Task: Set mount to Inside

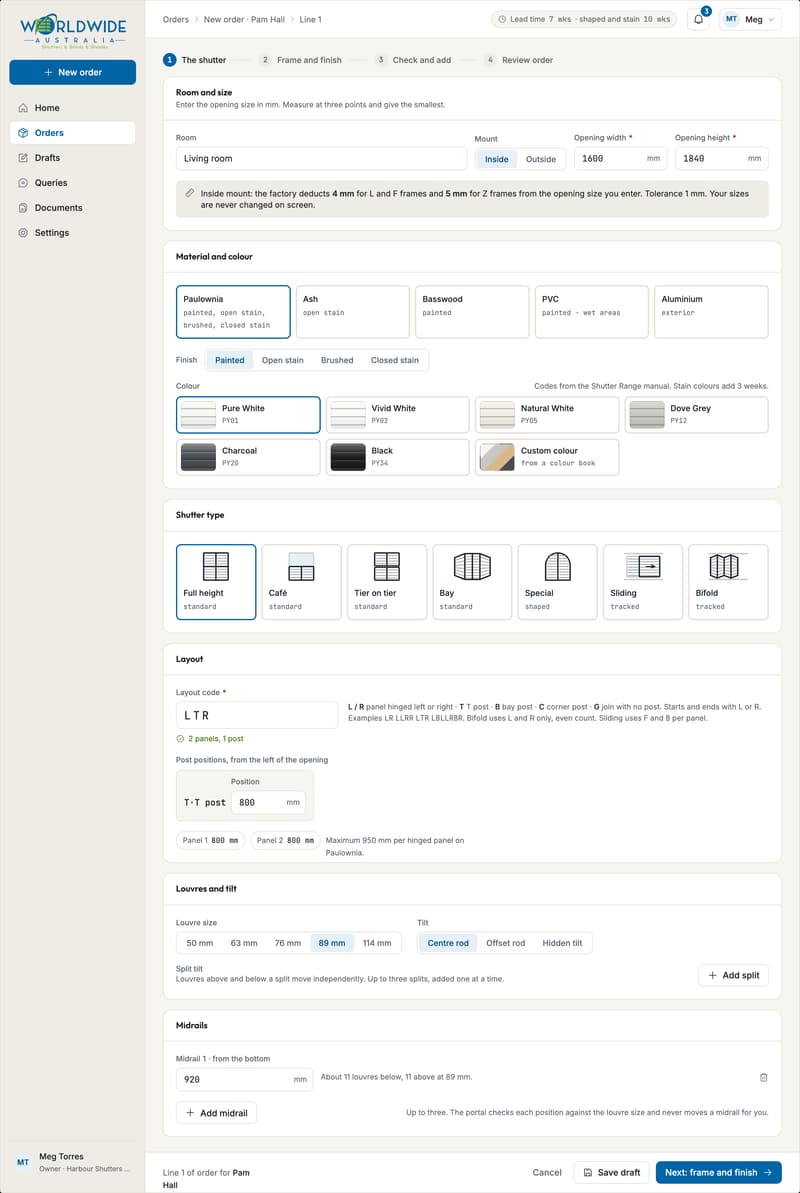Action: pyautogui.click(x=496, y=159)
